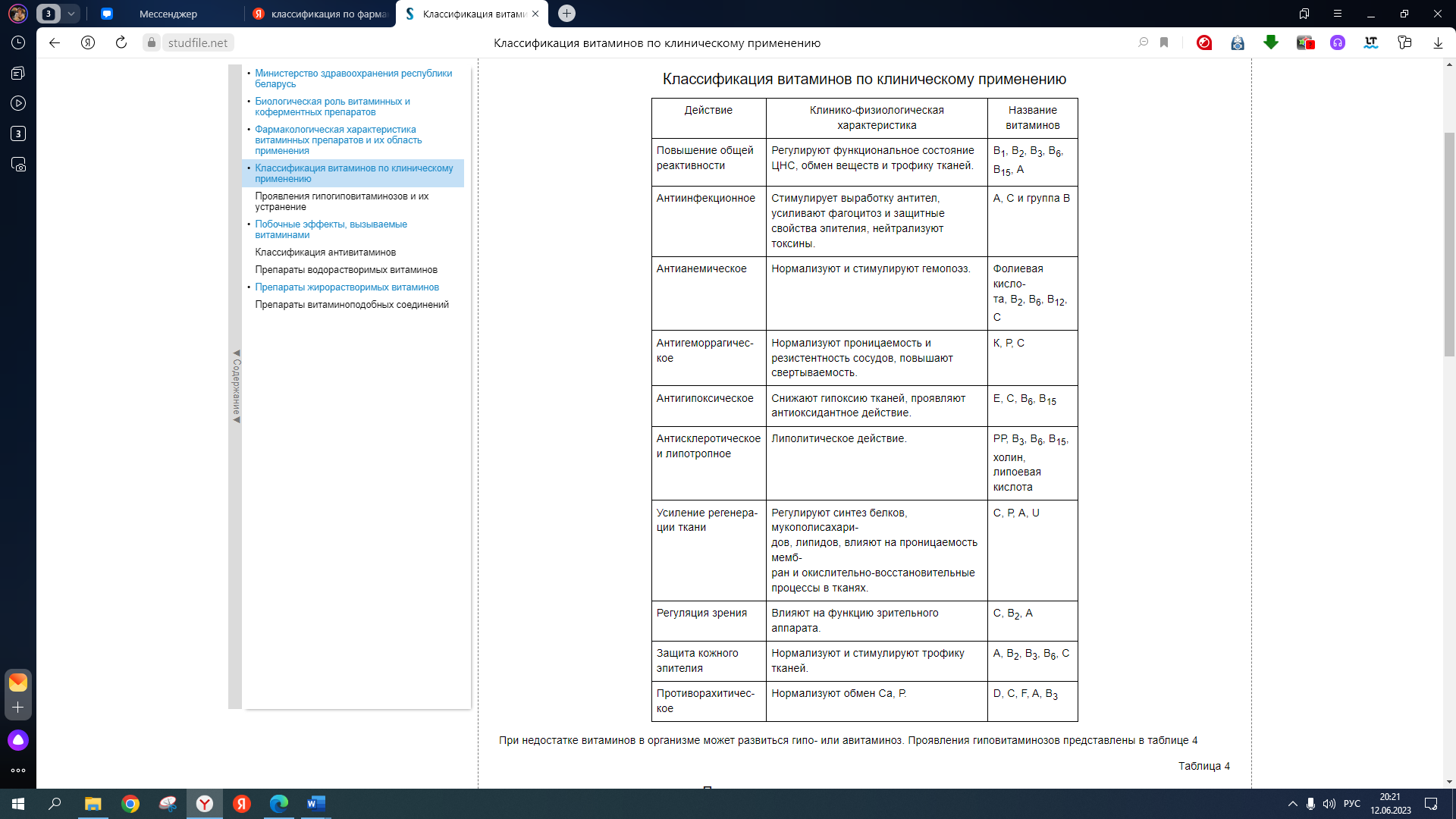Viewport: 1456px width, 819px height.
Task: Open the Windows Start menu
Action: coord(18,804)
